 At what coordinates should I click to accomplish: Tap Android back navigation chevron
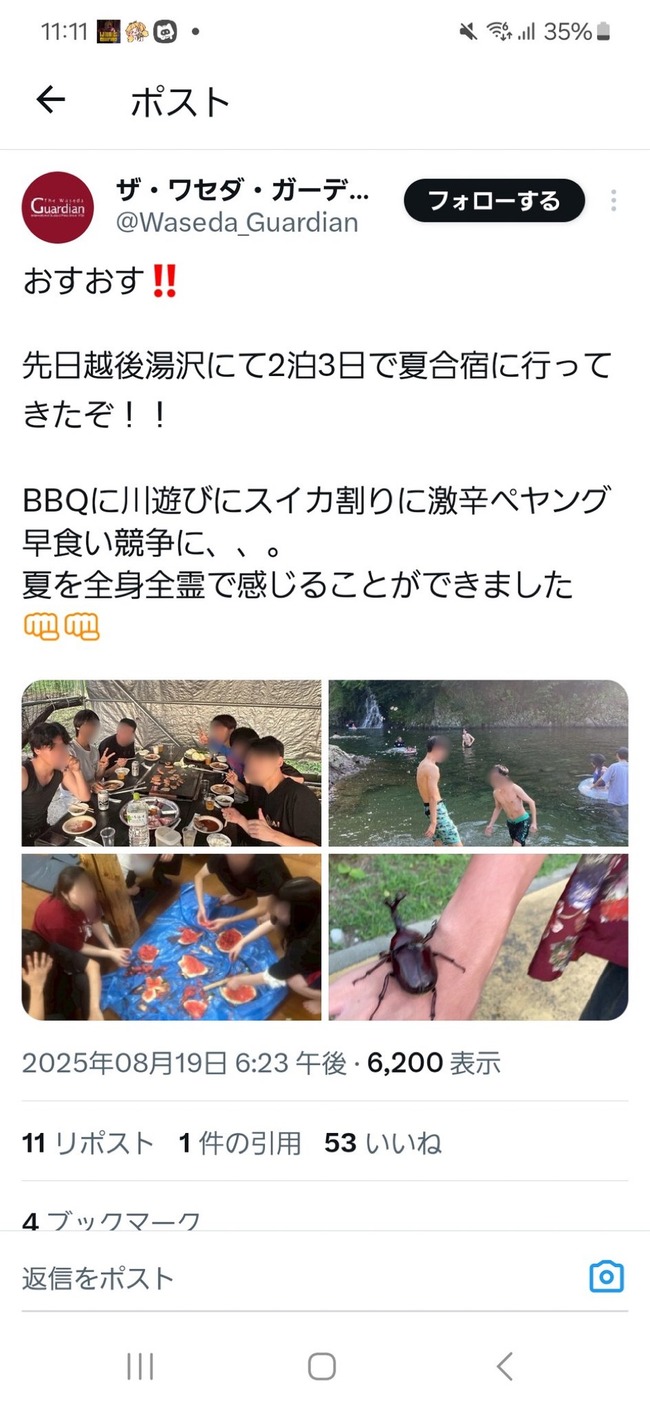point(504,1366)
